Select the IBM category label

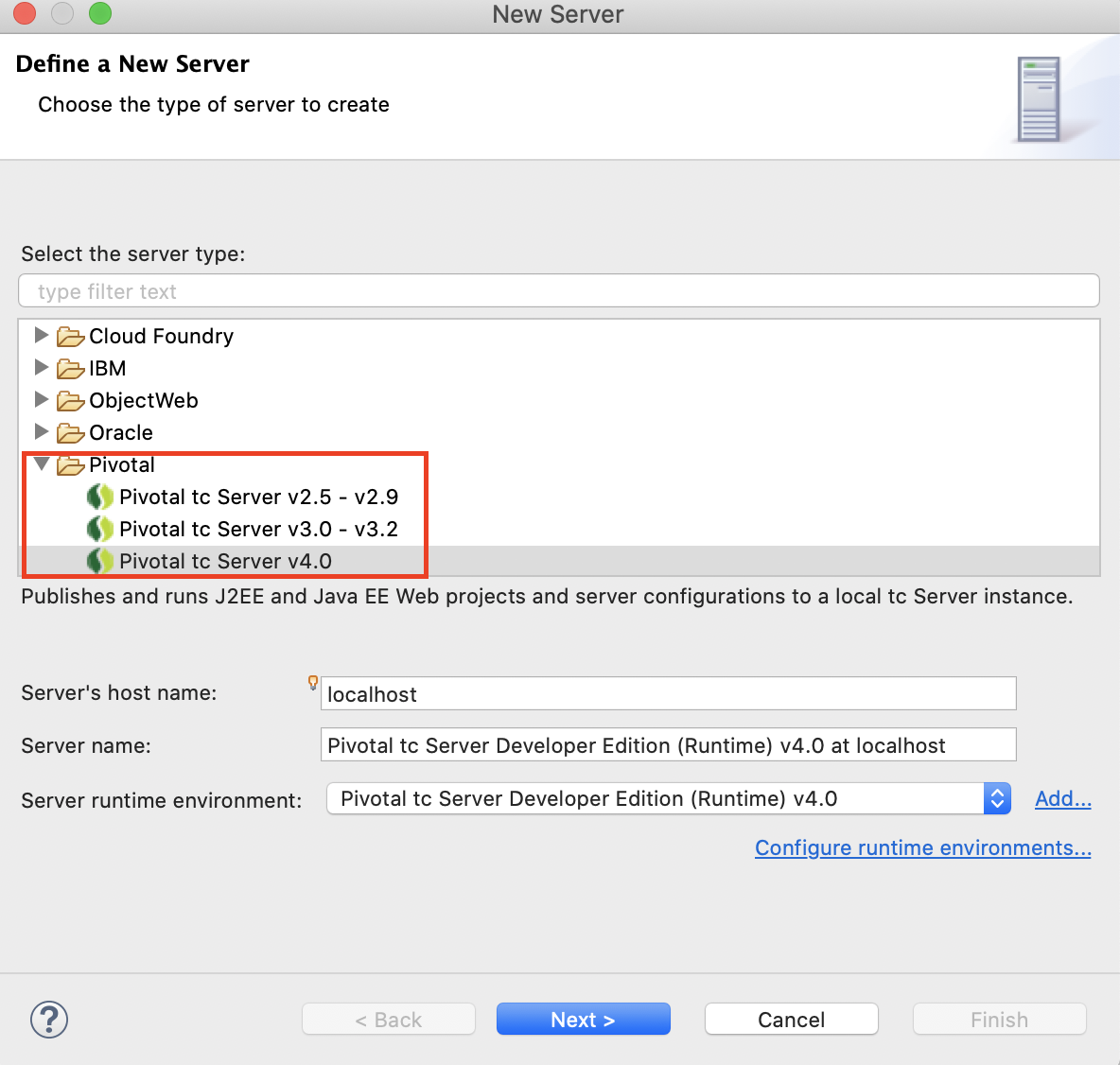click(107, 368)
